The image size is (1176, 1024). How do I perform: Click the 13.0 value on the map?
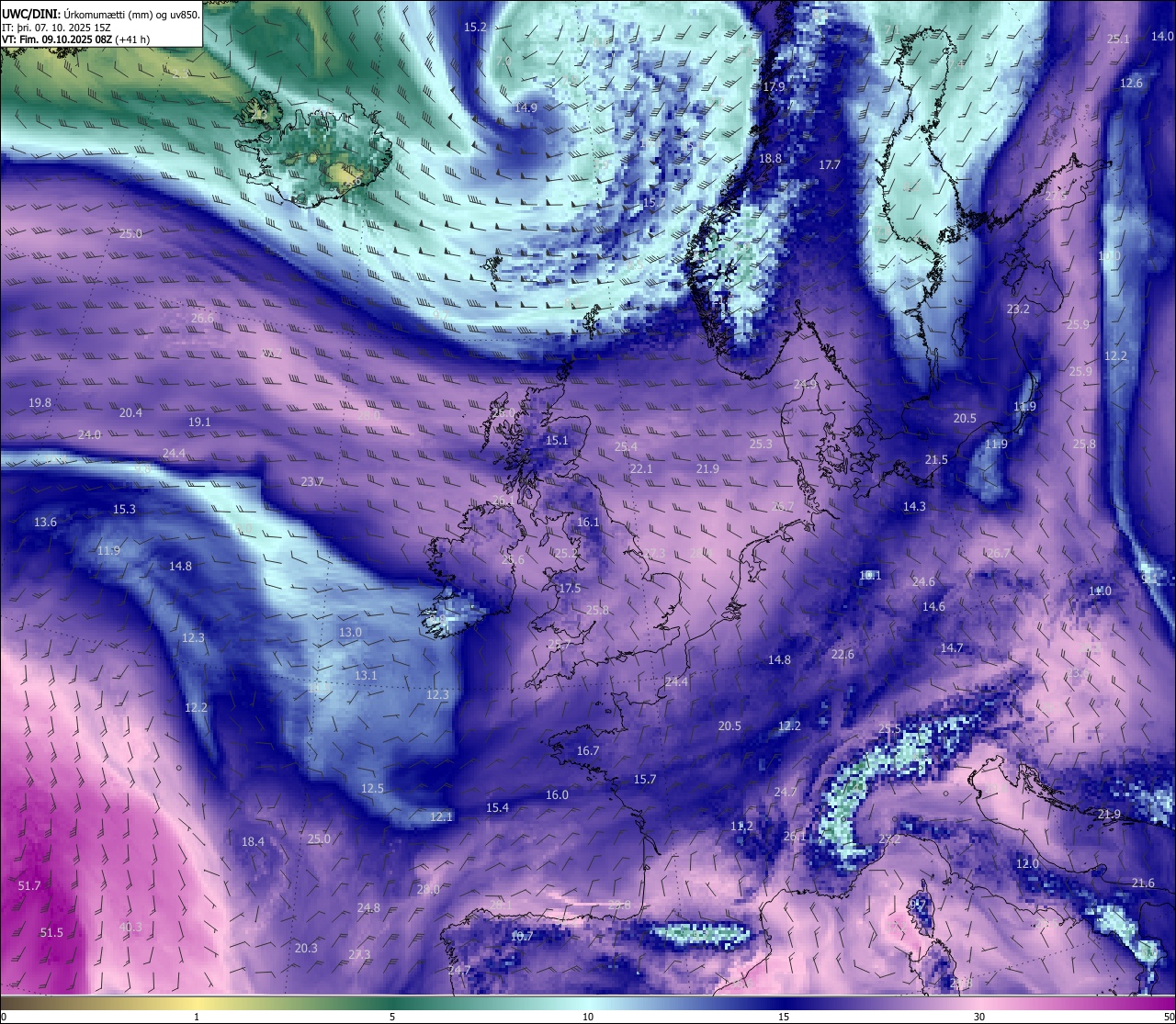350,632
